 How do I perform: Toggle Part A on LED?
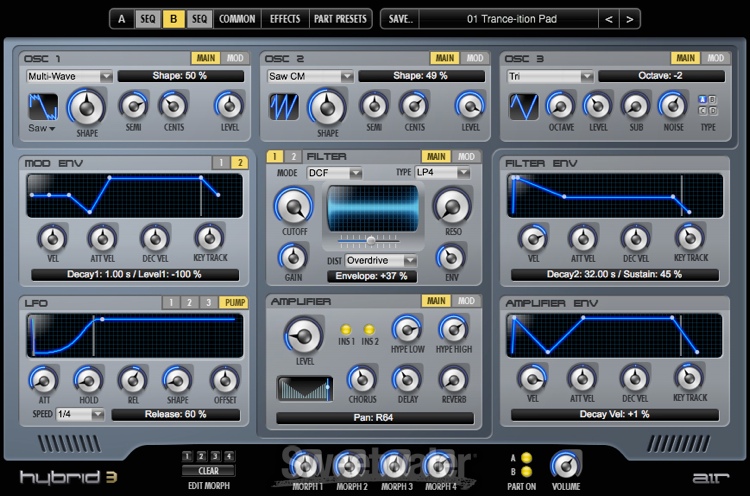[x=527, y=458]
